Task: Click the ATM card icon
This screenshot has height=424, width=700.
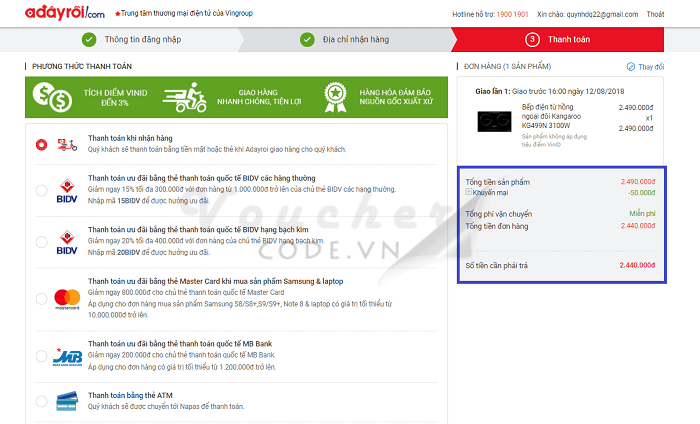Action: [67, 401]
